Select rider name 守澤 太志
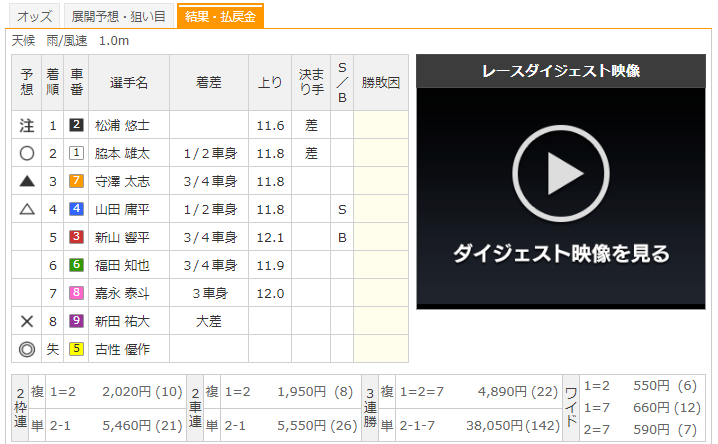The width and height of the screenshot is (718, 444). 122,181
